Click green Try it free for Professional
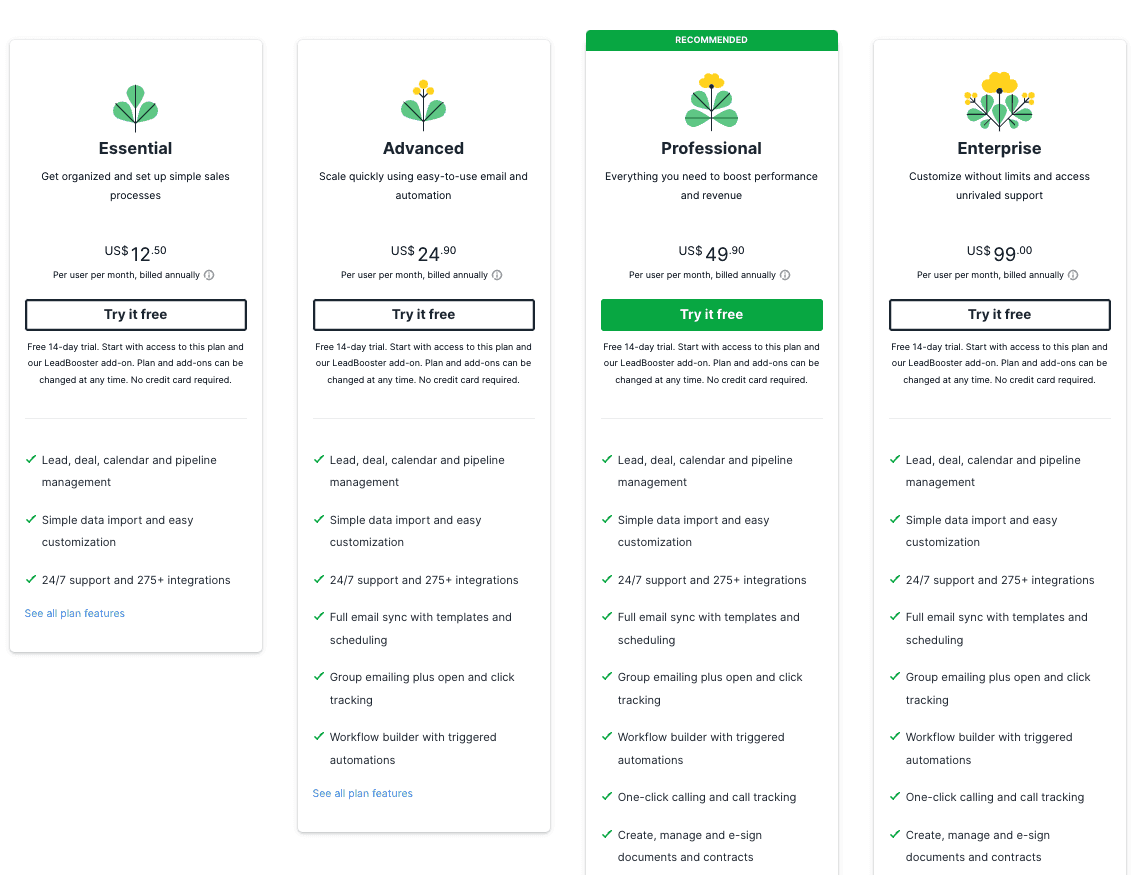The width and height of the screenshot is (1132, 875). [712, 315]
